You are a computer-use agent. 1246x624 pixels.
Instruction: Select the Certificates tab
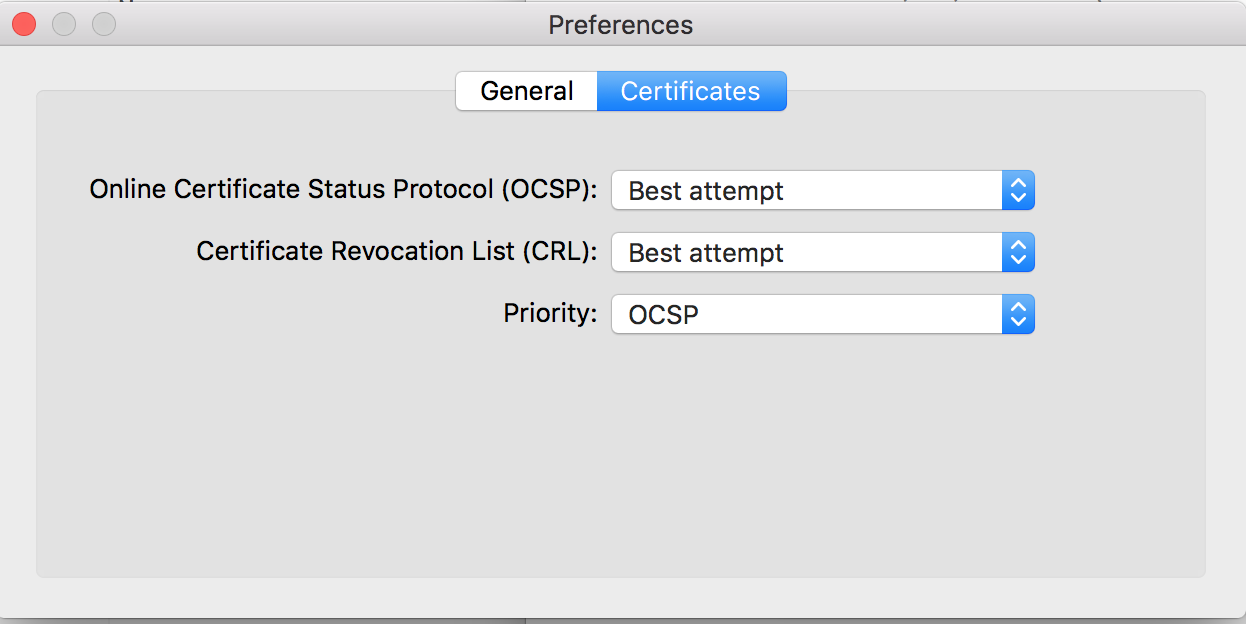[691, 91]
